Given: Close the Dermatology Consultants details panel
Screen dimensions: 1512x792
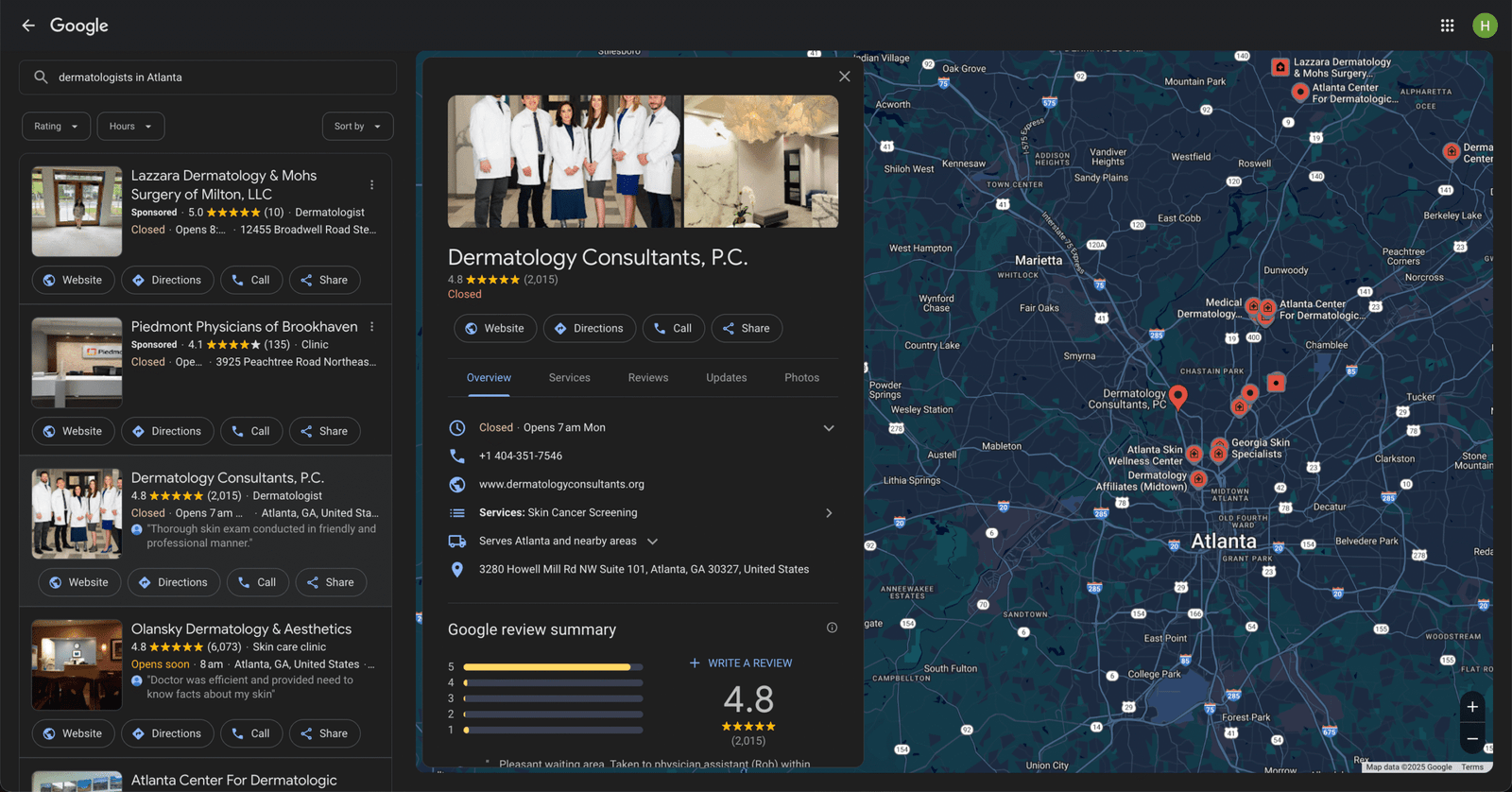Looking at the screenshot, I should tap(845, 77).
